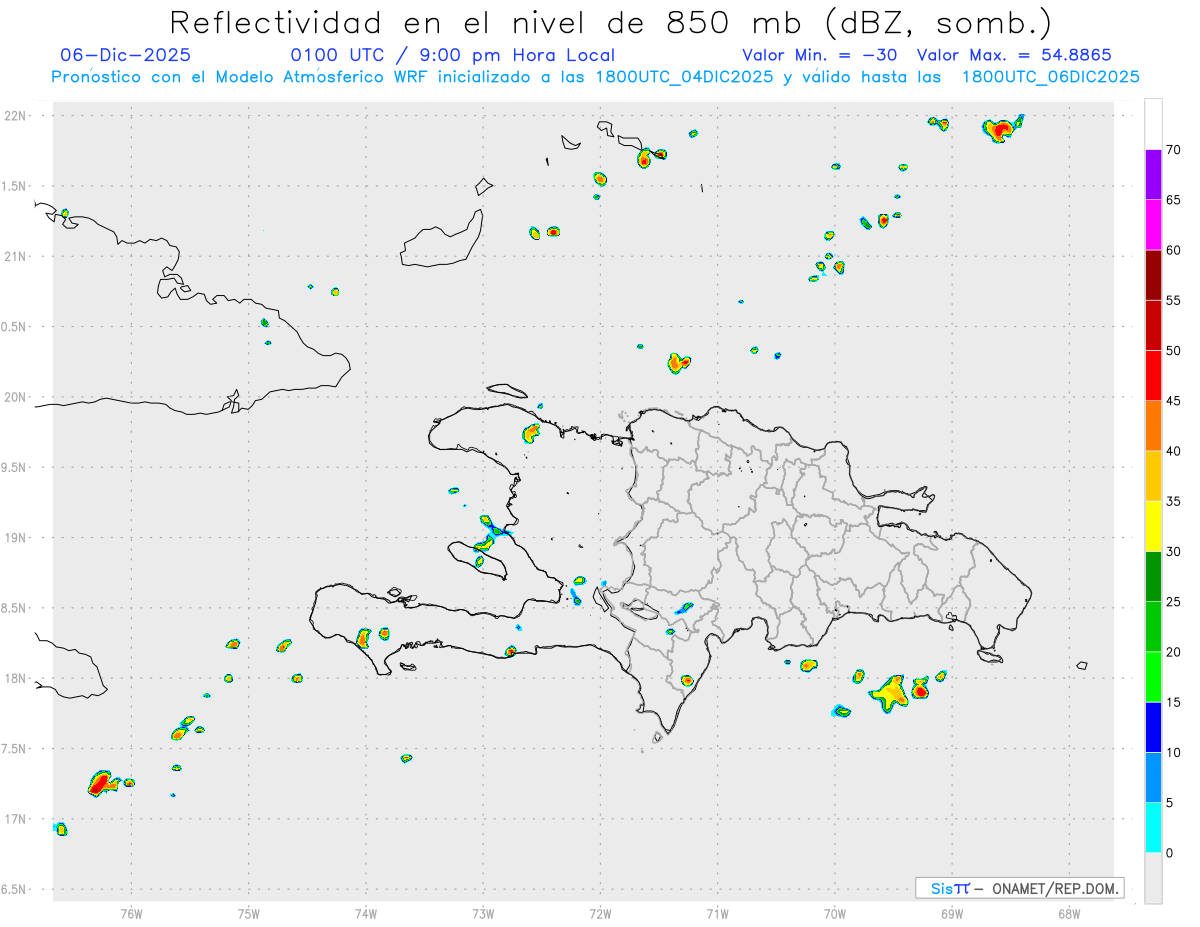Pick the medium green 20-25 dBZ legend color
This screenshot has width=1200, height=927.
[x=1153, y=627]
